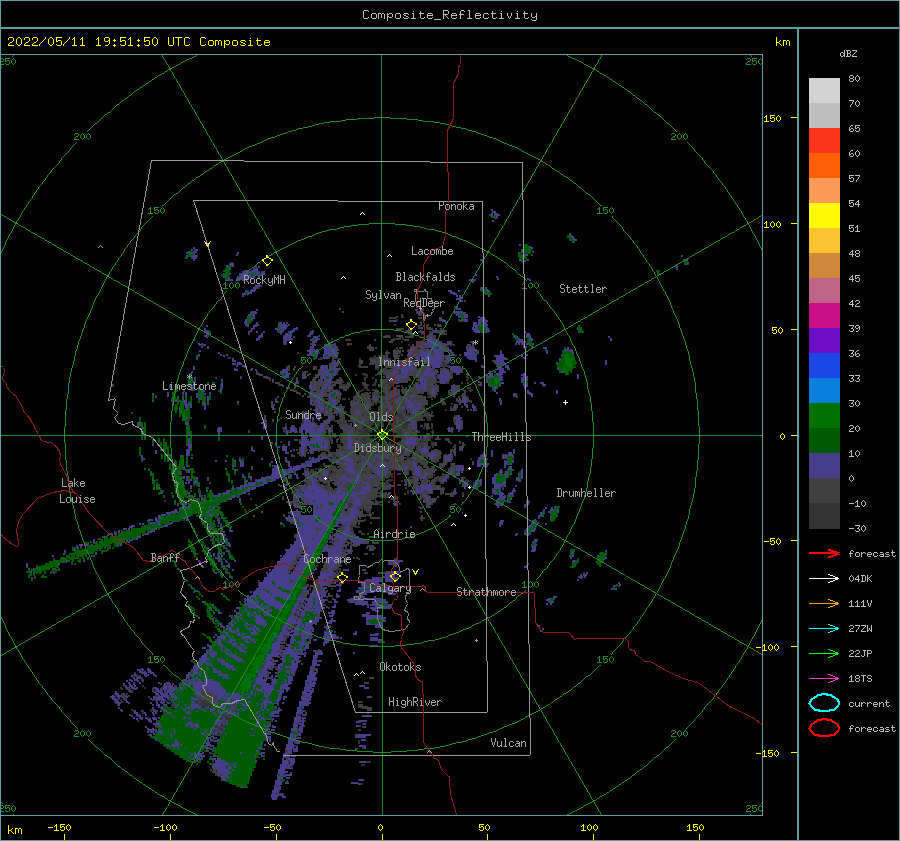The image size is (900, 841).
Task: Click the RockyMH label
Action: click(264, 280)
